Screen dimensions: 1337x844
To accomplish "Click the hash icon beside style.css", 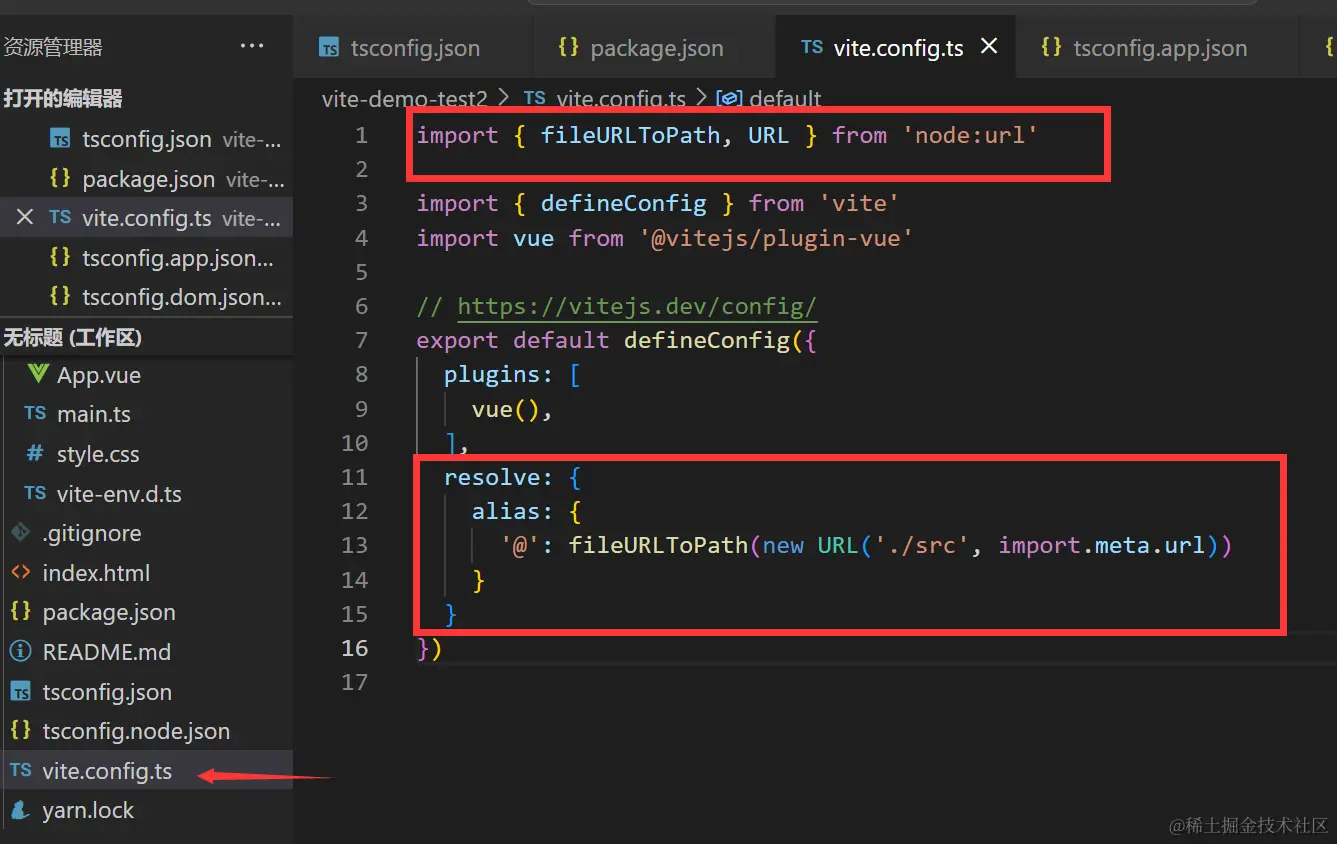I will point(35,453).
